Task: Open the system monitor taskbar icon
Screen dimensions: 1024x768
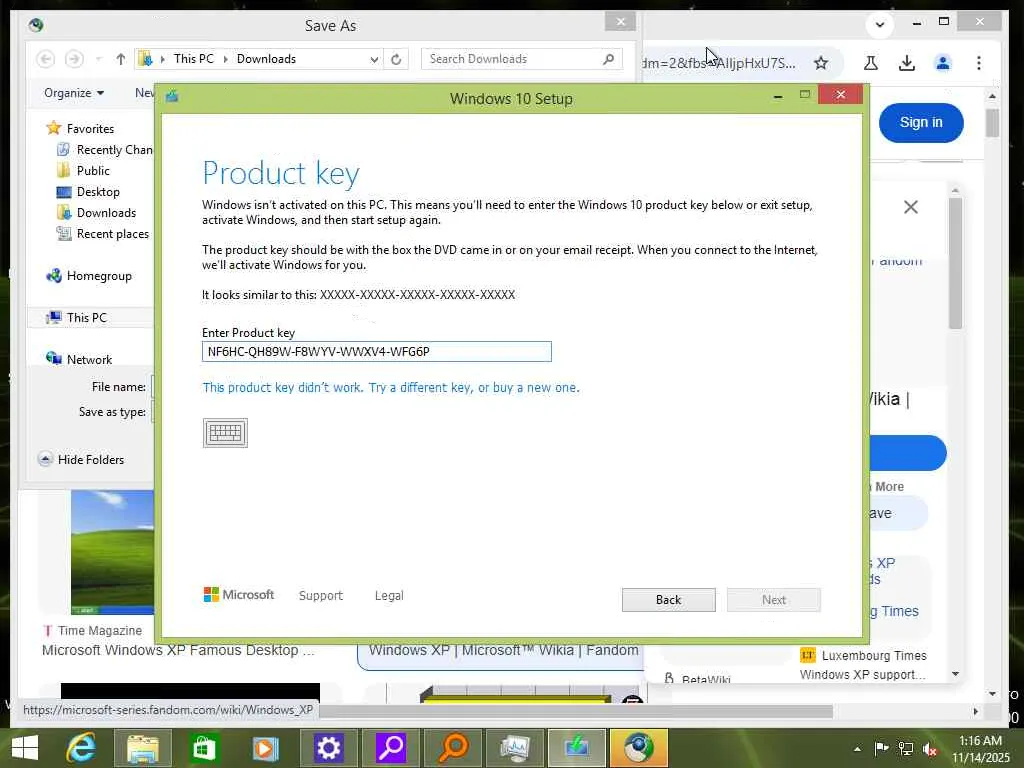Action: point(515,748)
